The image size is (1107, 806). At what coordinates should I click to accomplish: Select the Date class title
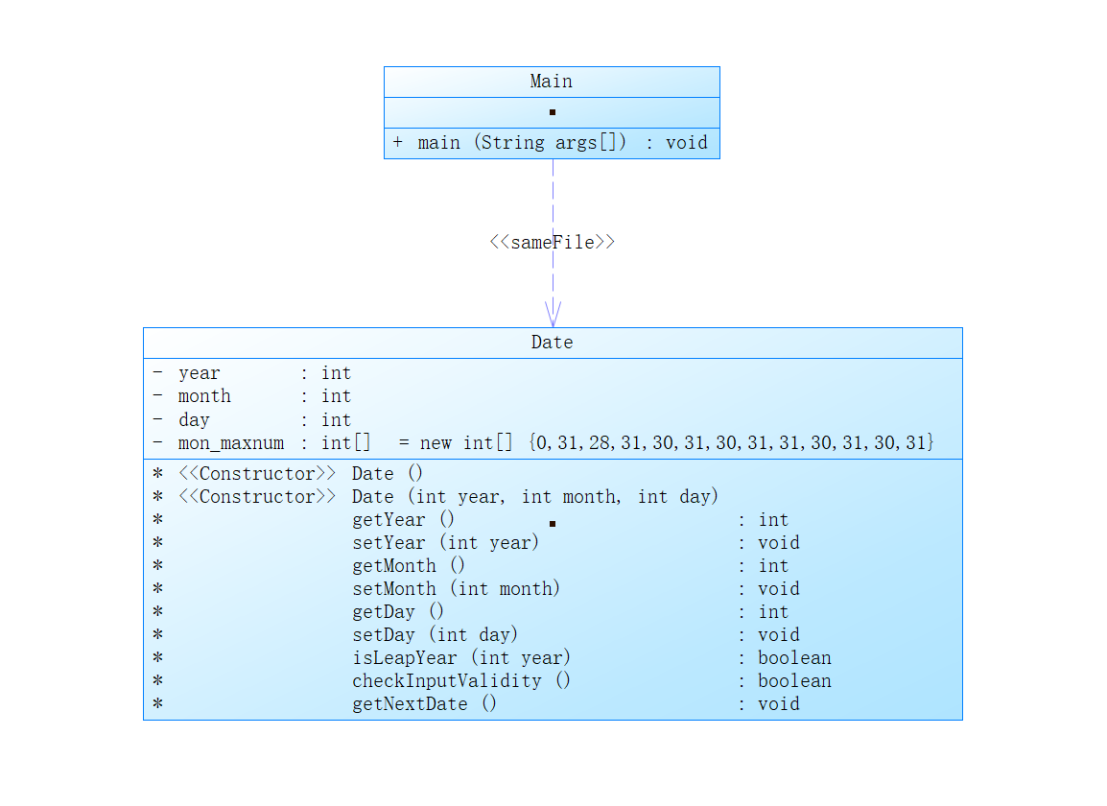point(552,342)
